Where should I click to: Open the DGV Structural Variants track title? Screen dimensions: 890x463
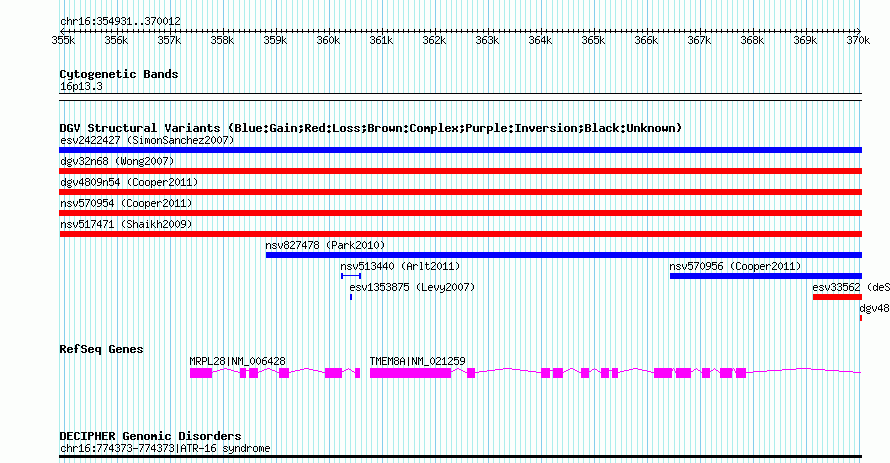coord(370,128)
